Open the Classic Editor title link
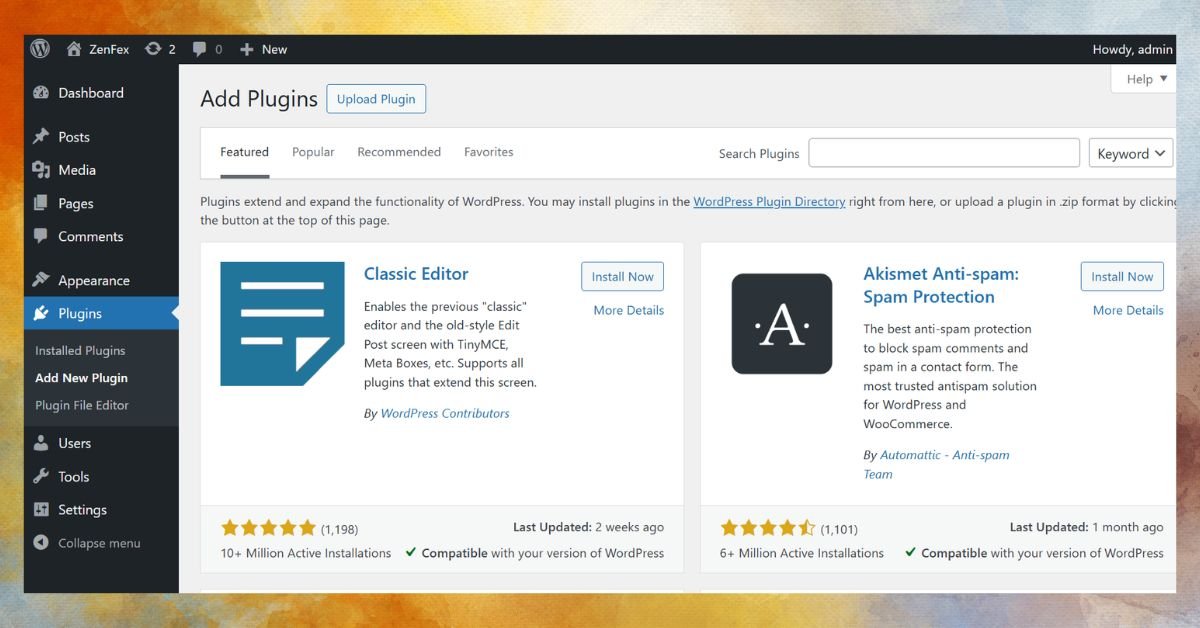This screenshot has width=1200, height=628. pos(416,274)
